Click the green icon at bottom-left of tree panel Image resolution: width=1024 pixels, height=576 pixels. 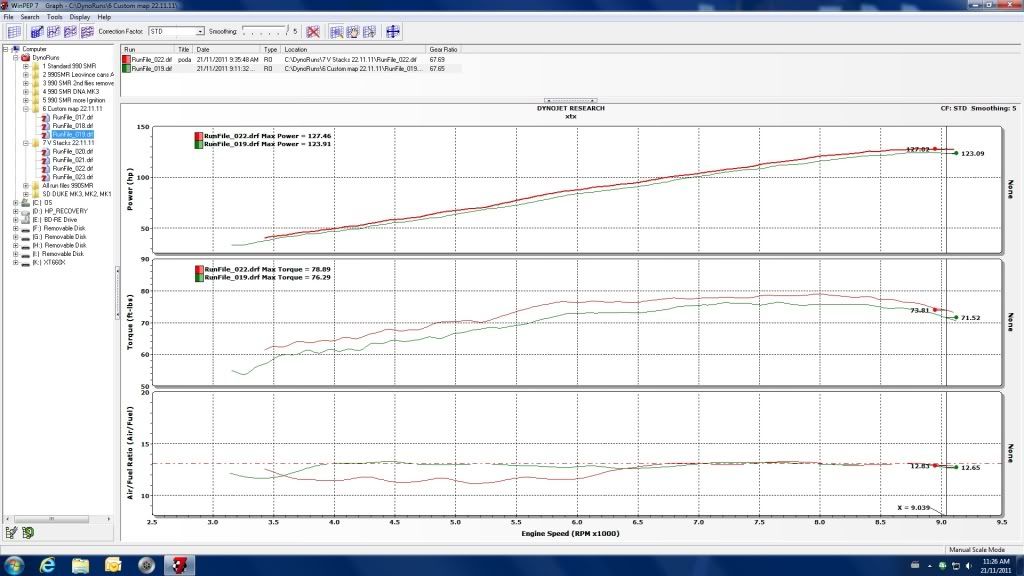27,532
